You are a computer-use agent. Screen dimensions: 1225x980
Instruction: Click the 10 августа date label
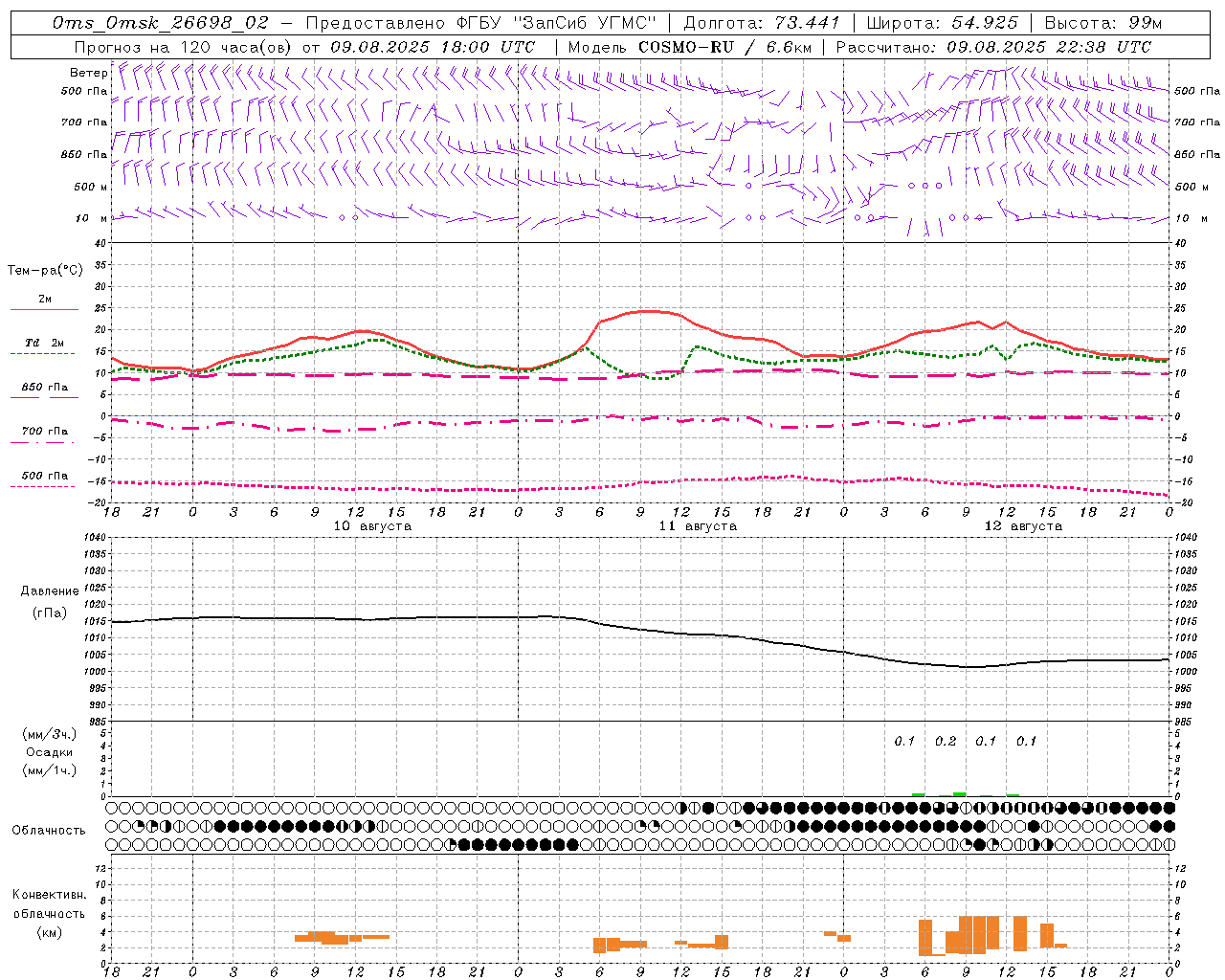coord(372,526)
